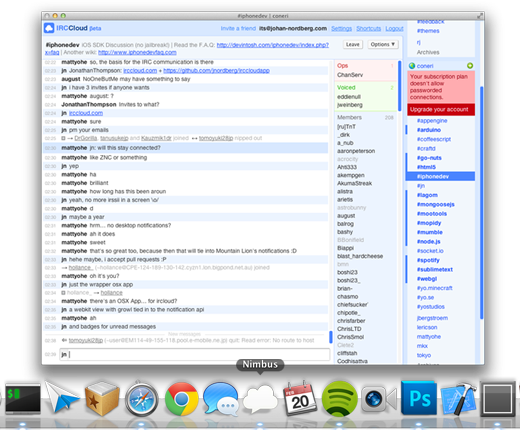Select ChrisLTD in the Members list
The width and height of the screenshot is (520, 430).
click(x=349, y=329)
